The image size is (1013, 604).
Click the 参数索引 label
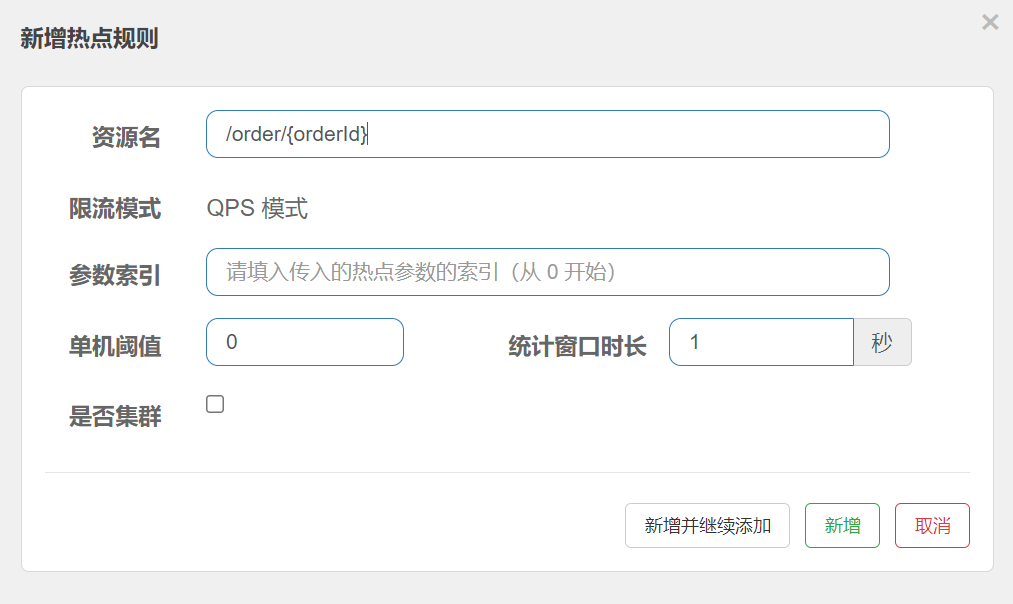coord(115,275)
